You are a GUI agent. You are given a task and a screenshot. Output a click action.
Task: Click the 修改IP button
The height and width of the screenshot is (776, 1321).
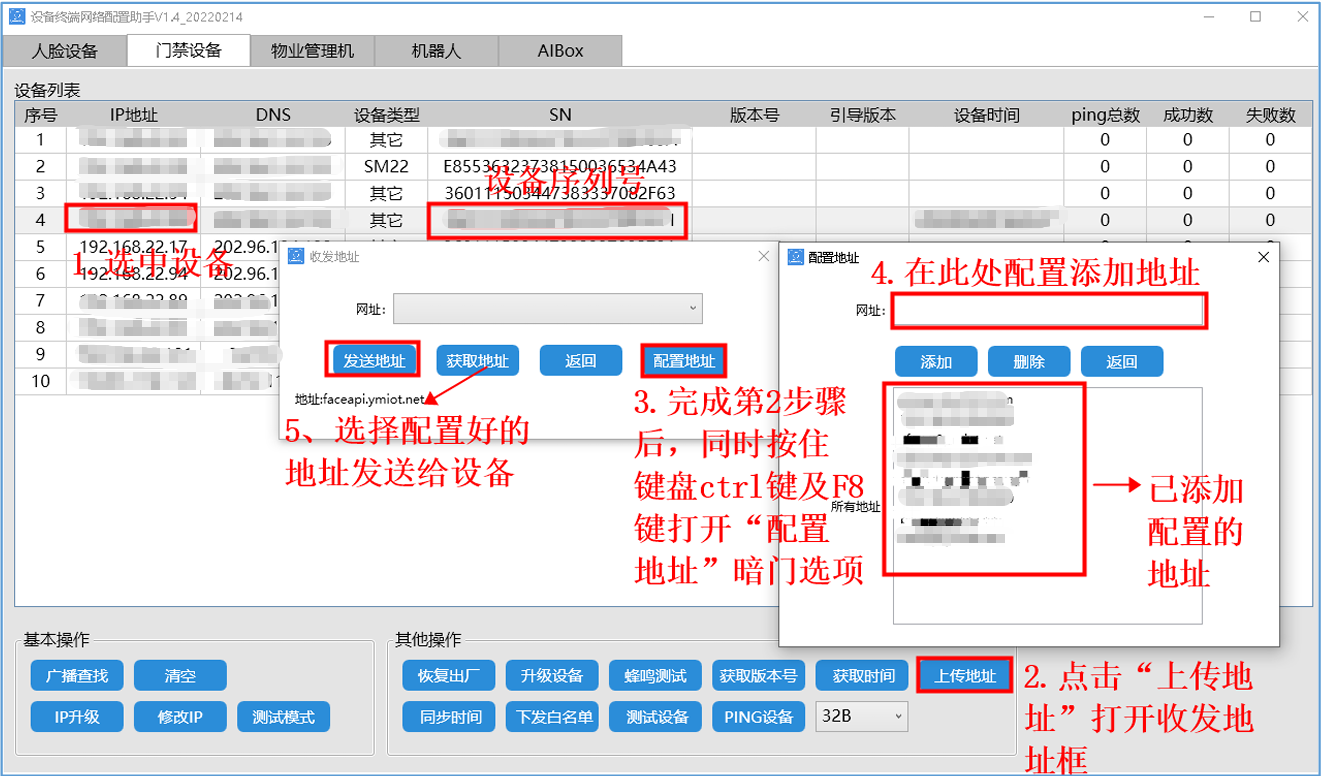[180, 717]
